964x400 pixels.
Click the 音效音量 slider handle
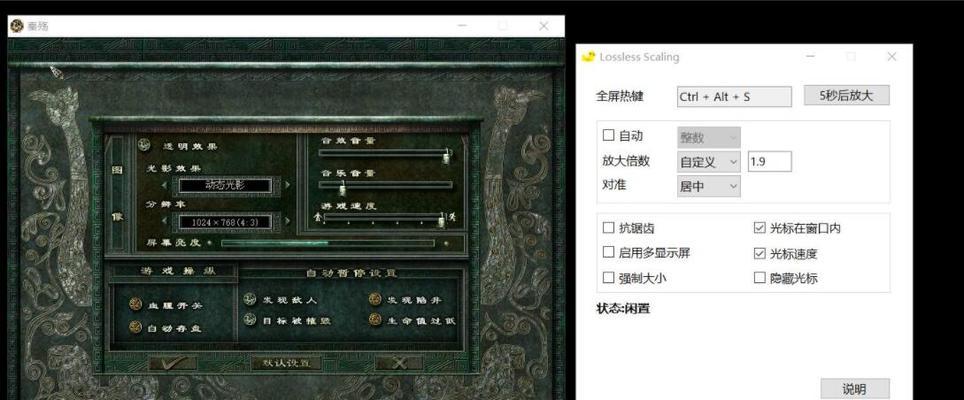click(448, 156)
